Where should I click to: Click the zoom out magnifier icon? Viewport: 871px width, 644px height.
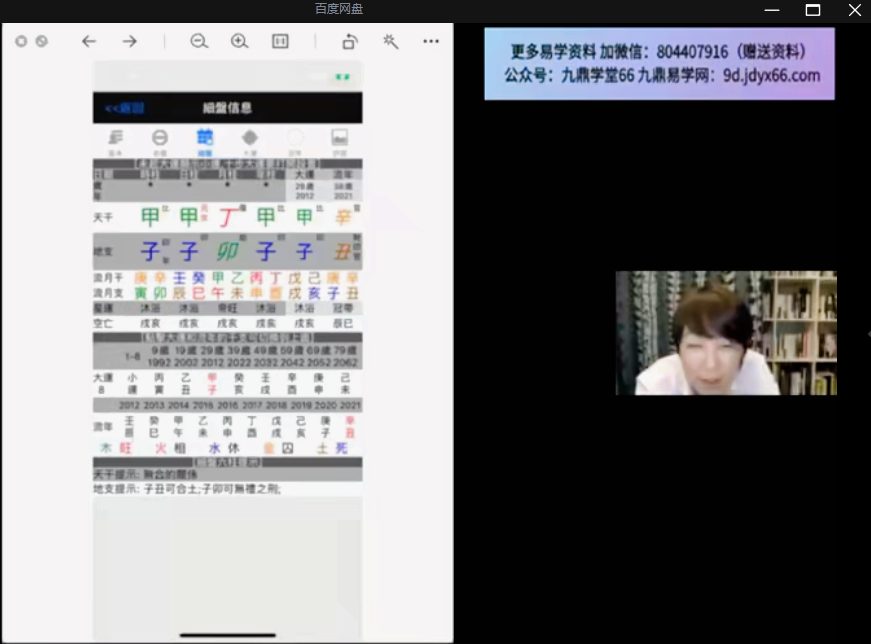pos(199,41)
